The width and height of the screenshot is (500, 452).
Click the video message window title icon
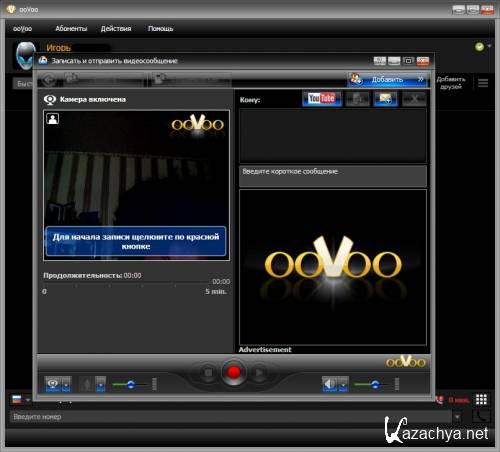pos(43,61)
